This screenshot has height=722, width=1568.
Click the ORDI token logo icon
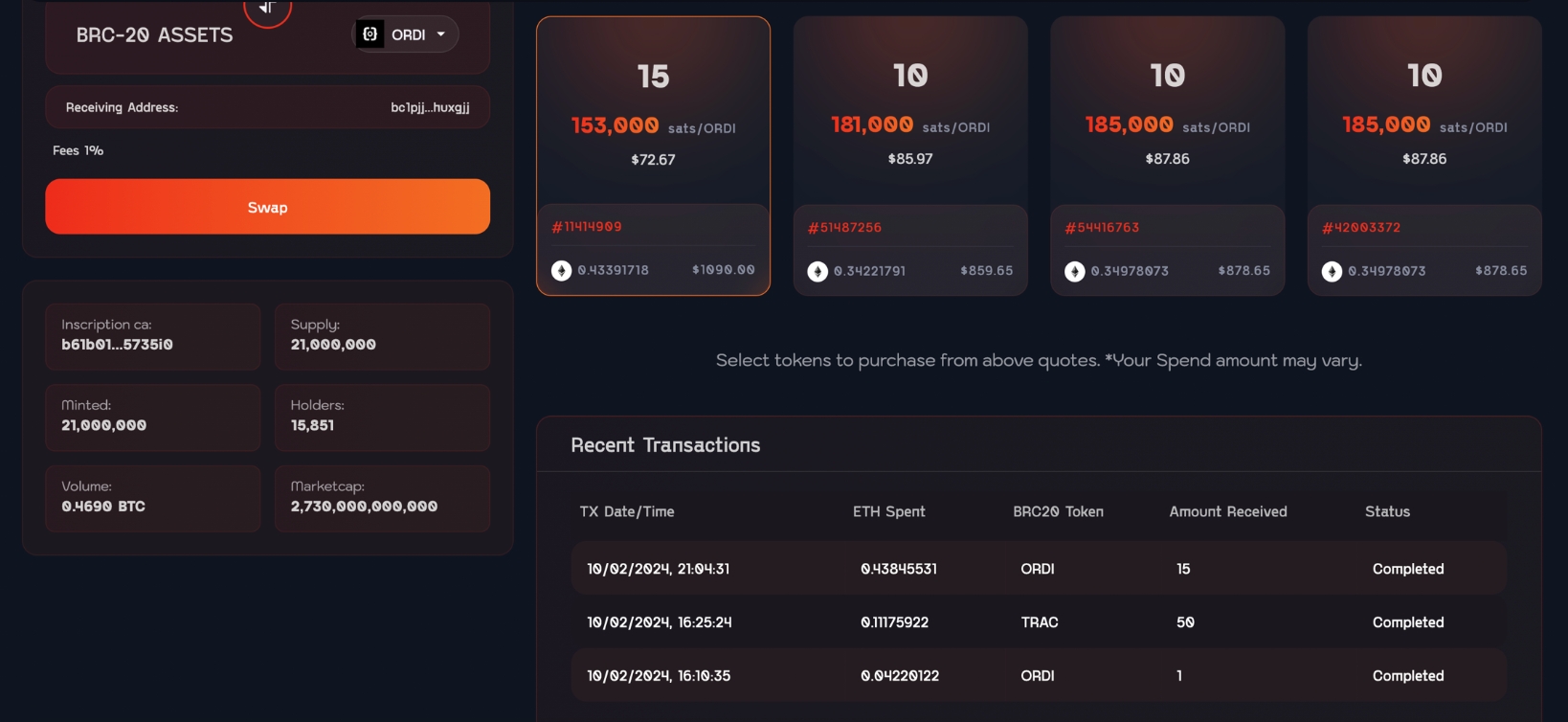click(x=370, y=34)
